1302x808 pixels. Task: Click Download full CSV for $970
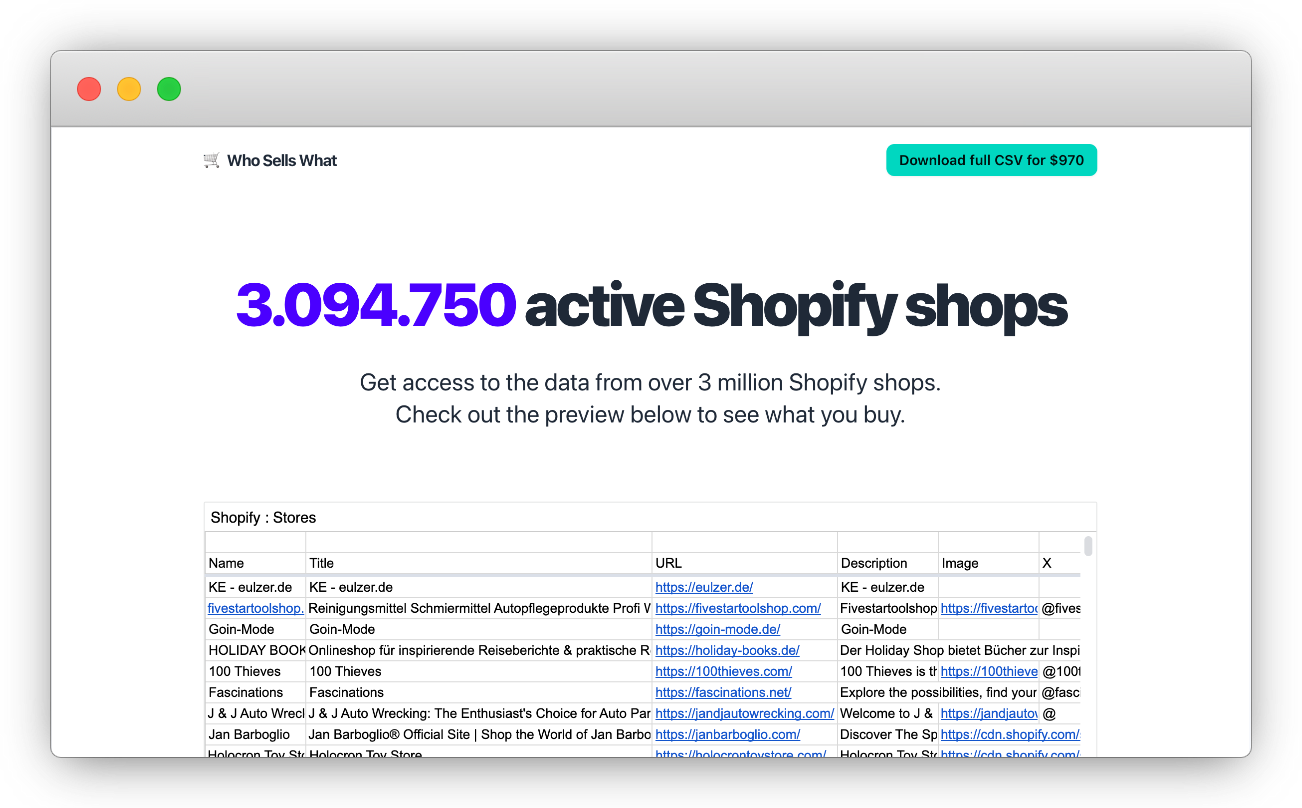tap(991, 160)
